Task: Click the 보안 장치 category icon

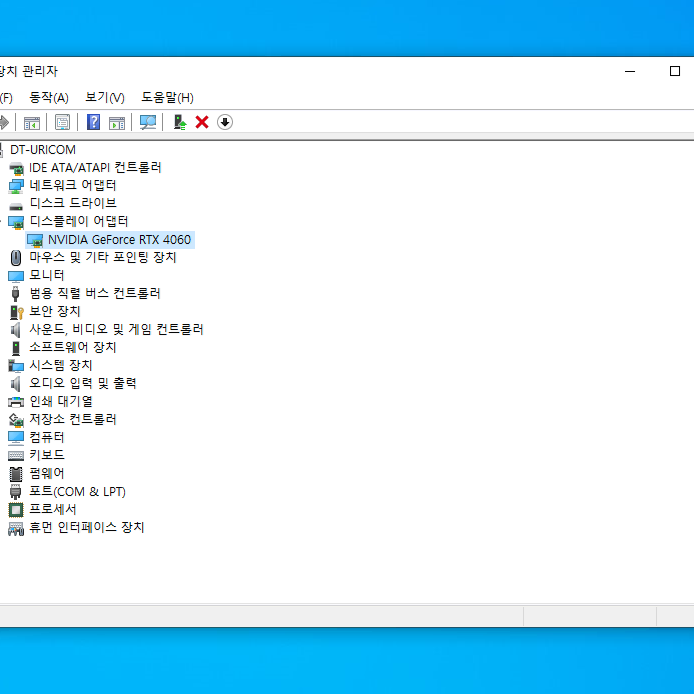Action: click(x=16, y=312)
